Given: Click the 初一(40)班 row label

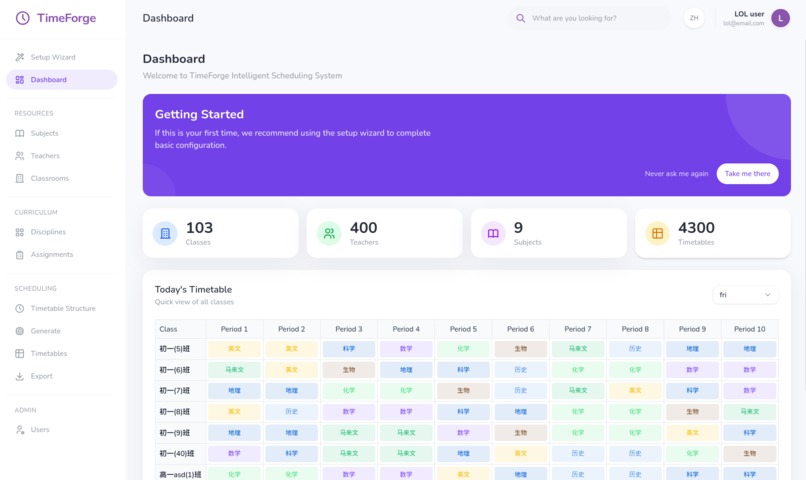Looking at the screenshot, I should tap(177, 454).
